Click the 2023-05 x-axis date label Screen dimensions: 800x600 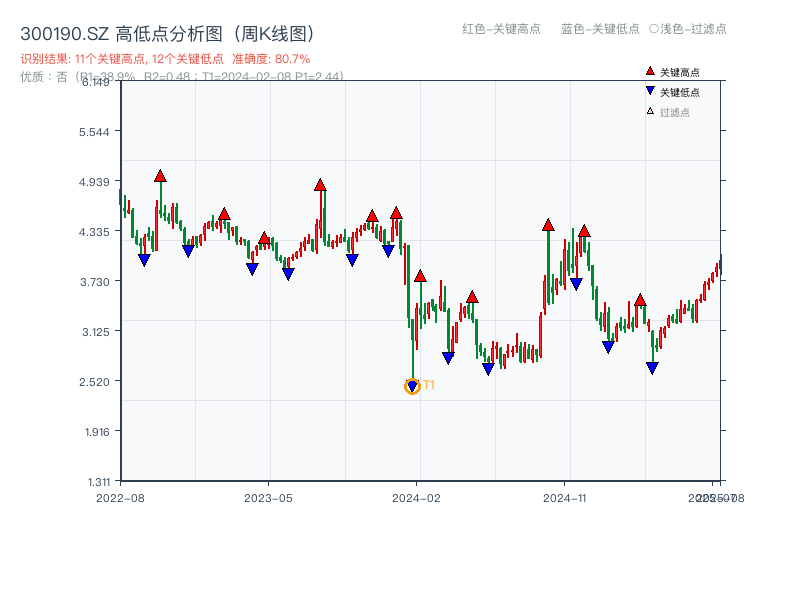(x=268, y=498)
